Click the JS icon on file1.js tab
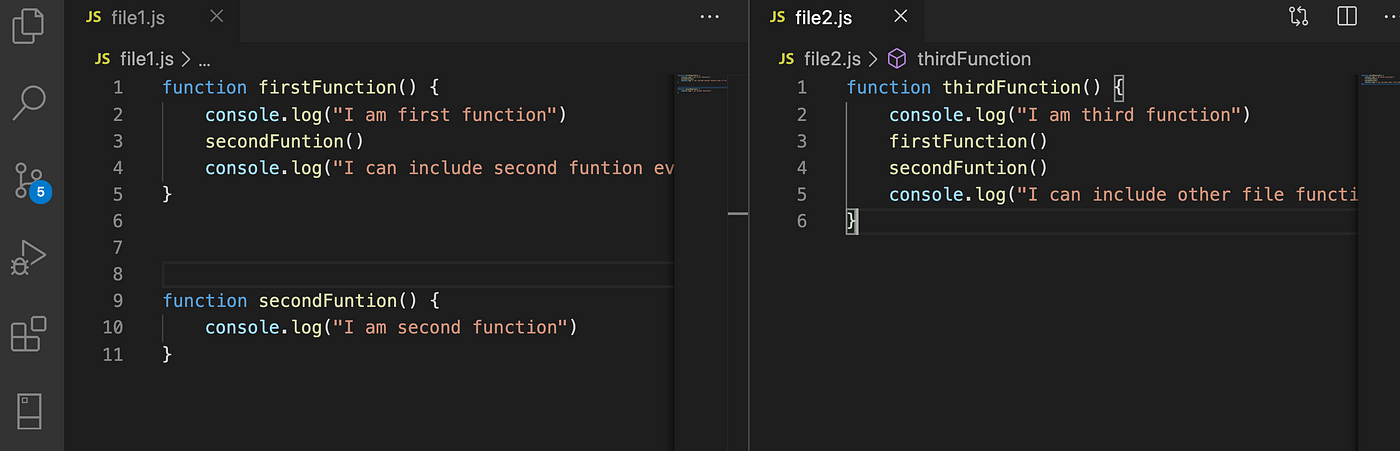The image size is (1400, 451). click(x=93, y=17)
